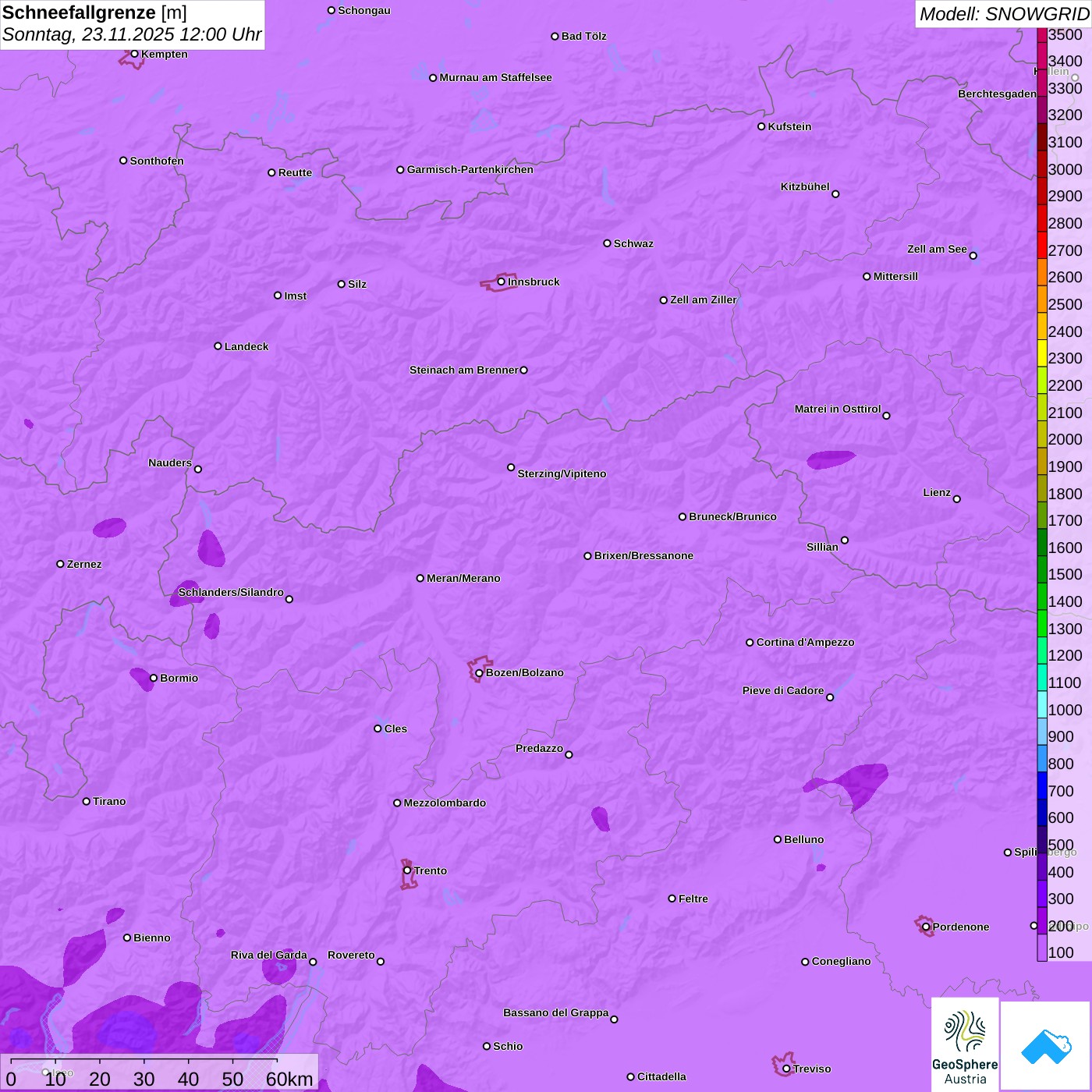Click the Modell: SNOWGRID label
Viewport: 1092px width, 1092px height.
pos(1004,14)
